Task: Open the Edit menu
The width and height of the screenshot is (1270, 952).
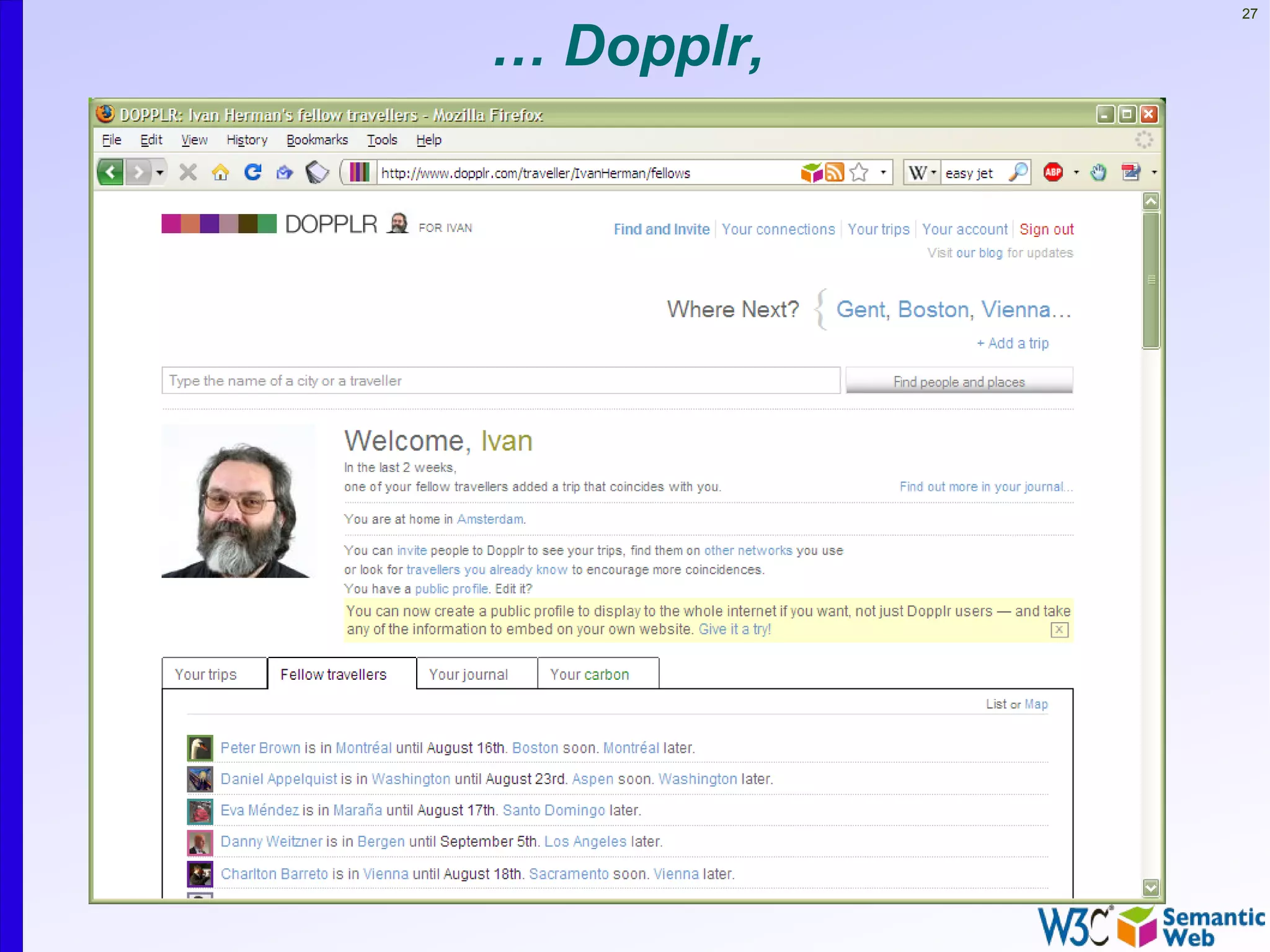Action: click(x=151, y=140)
